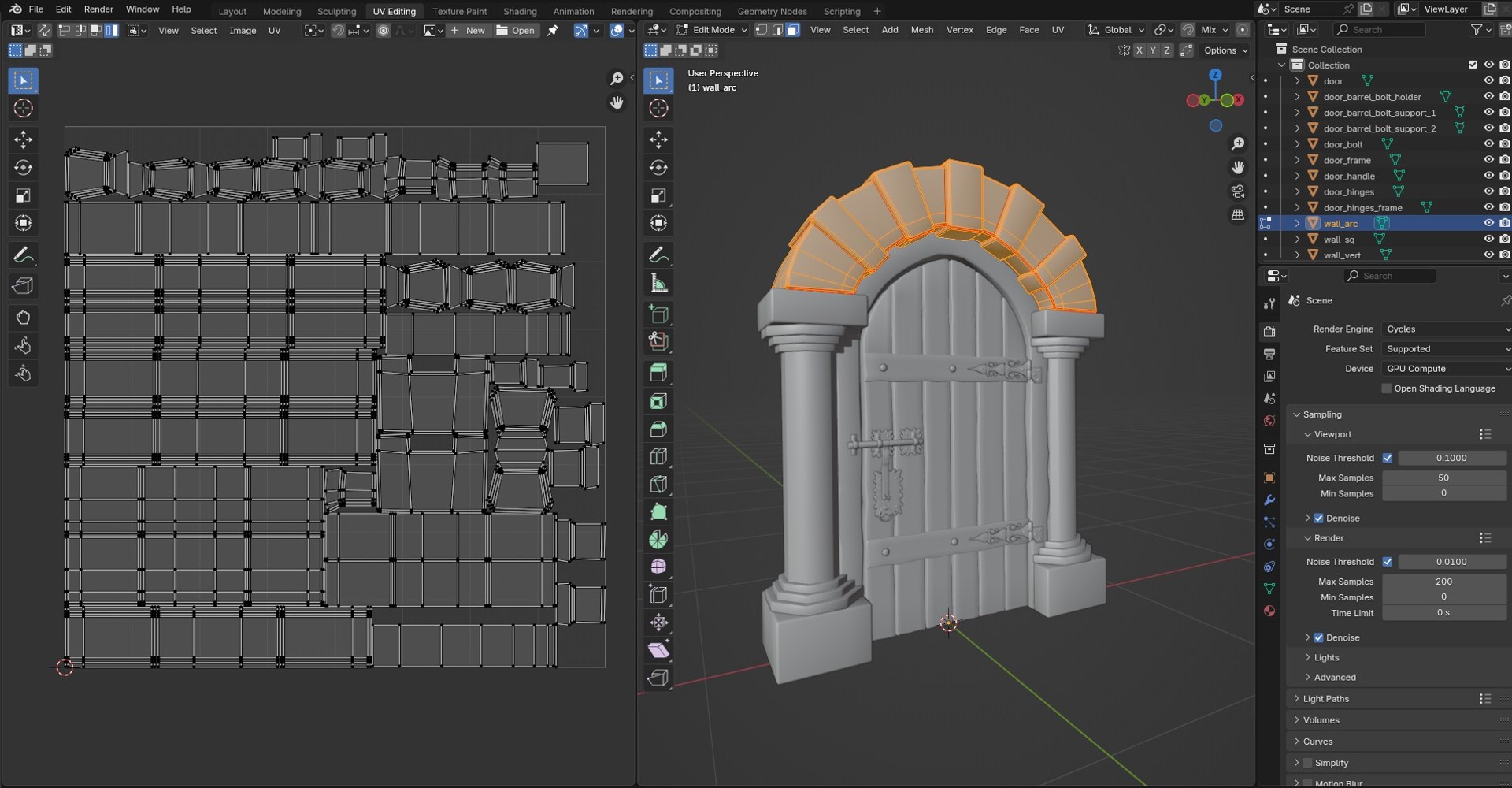Screen dimensions: 1512x788
Task: Click the New image button
Action: tap(469, 31)
